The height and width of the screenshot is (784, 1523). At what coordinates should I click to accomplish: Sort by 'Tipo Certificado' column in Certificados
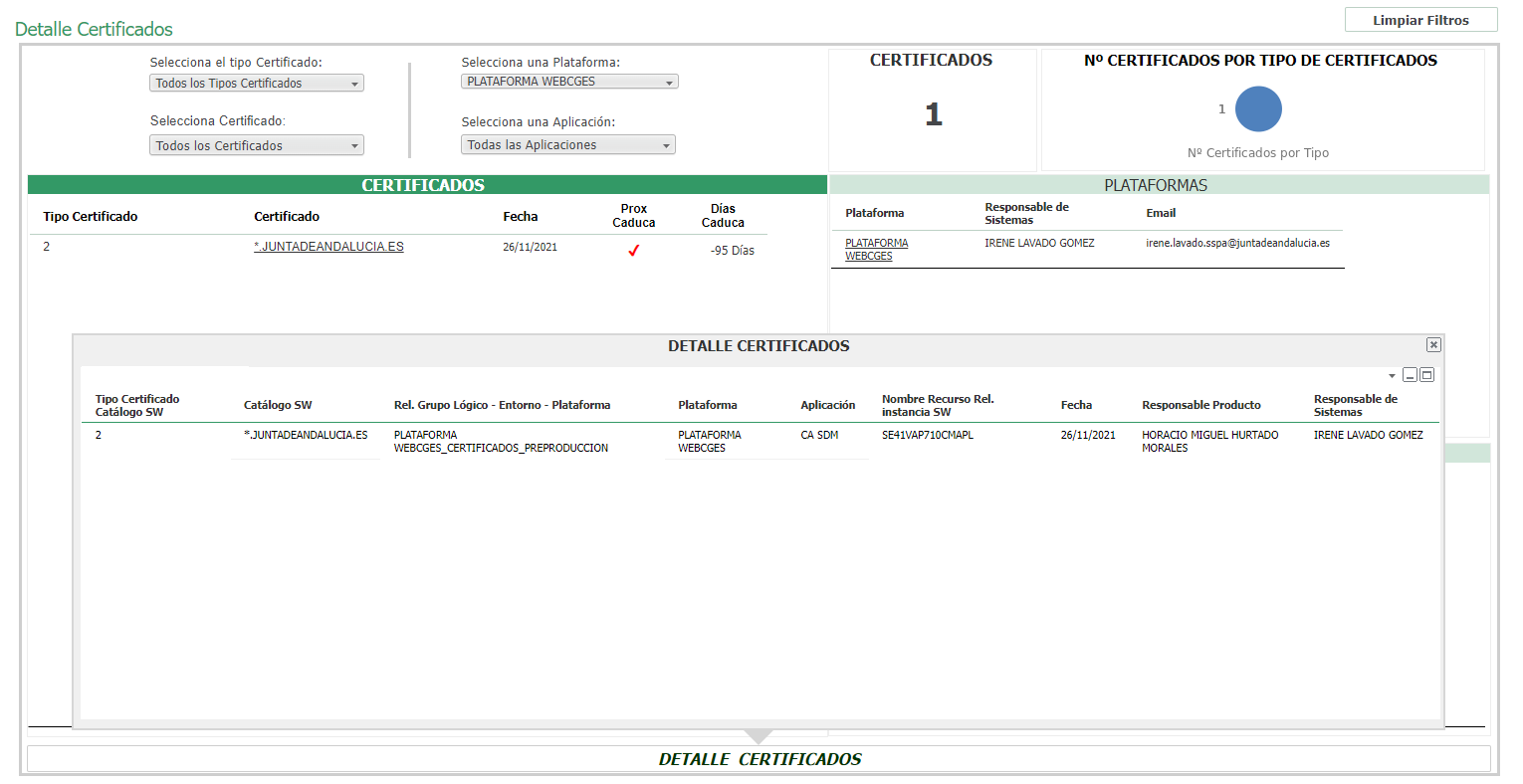pos(91,216)
